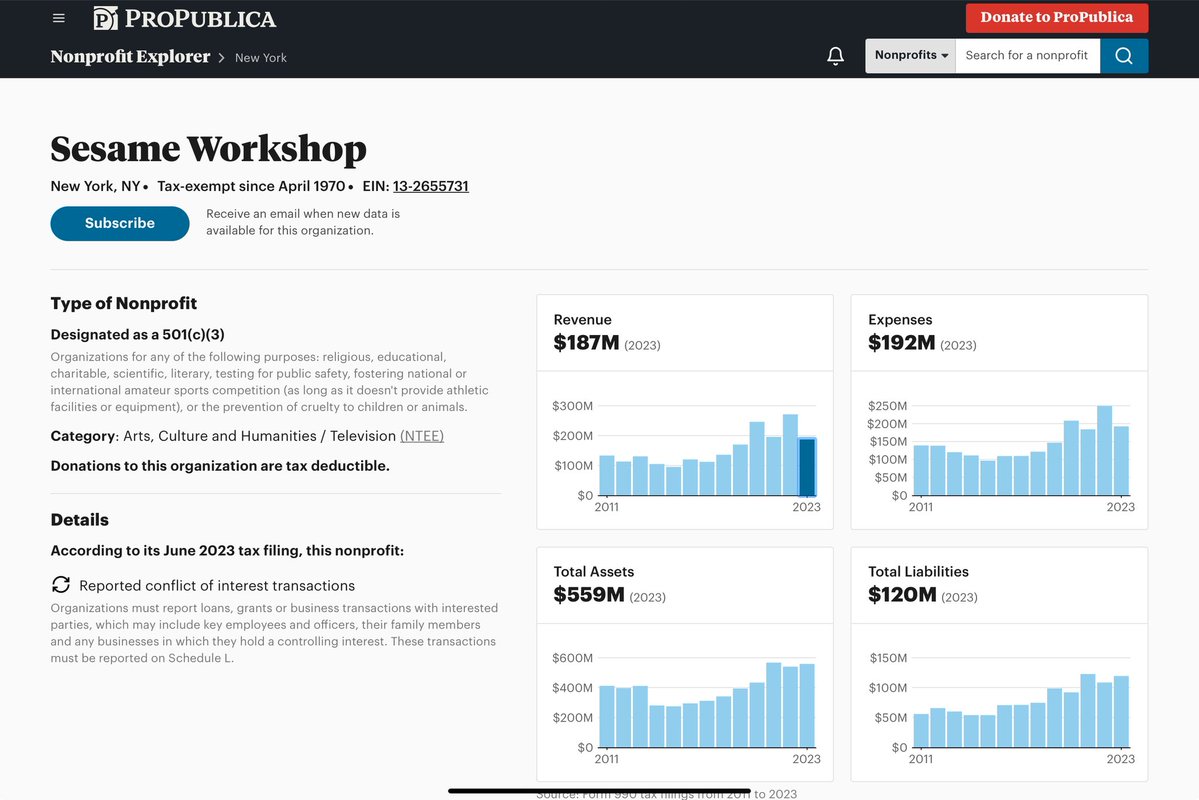Open notifications bell icon

click(x=836, y=56)
